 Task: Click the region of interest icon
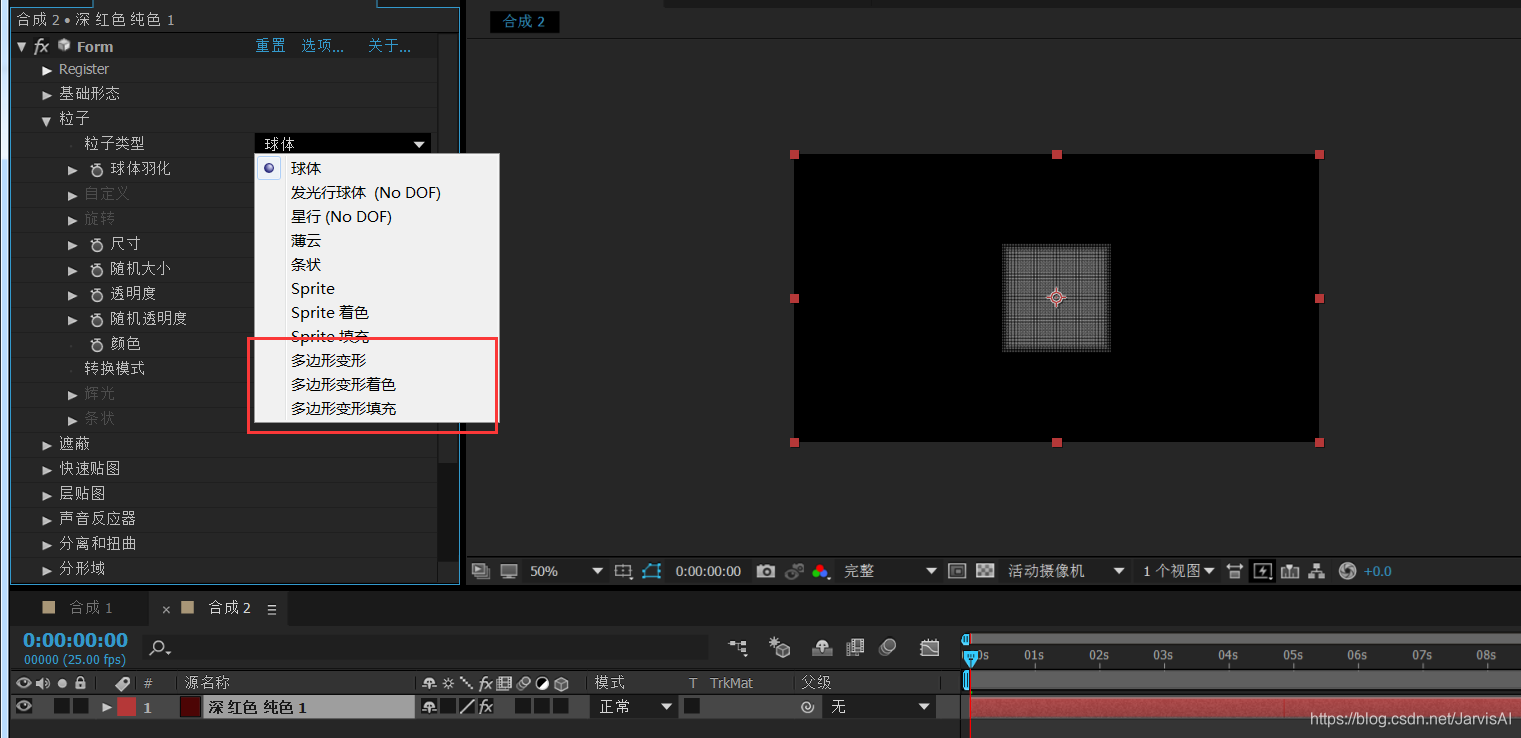tap(957, 571)
